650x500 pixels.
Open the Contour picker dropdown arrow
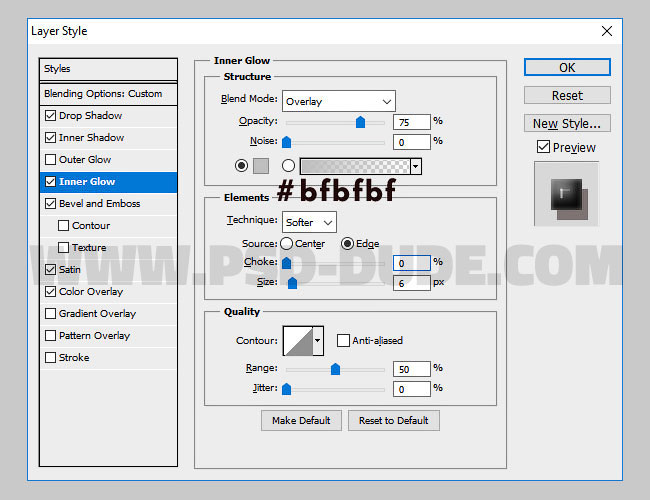point(318,340)
